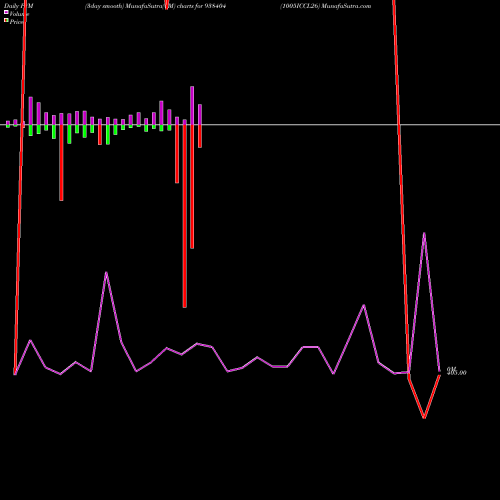Image resolution: width=500 pixels, height=500 pixels.
Task: Select the 'Volume' legend label
Action: pyautogui.click(x=19, y=14)
